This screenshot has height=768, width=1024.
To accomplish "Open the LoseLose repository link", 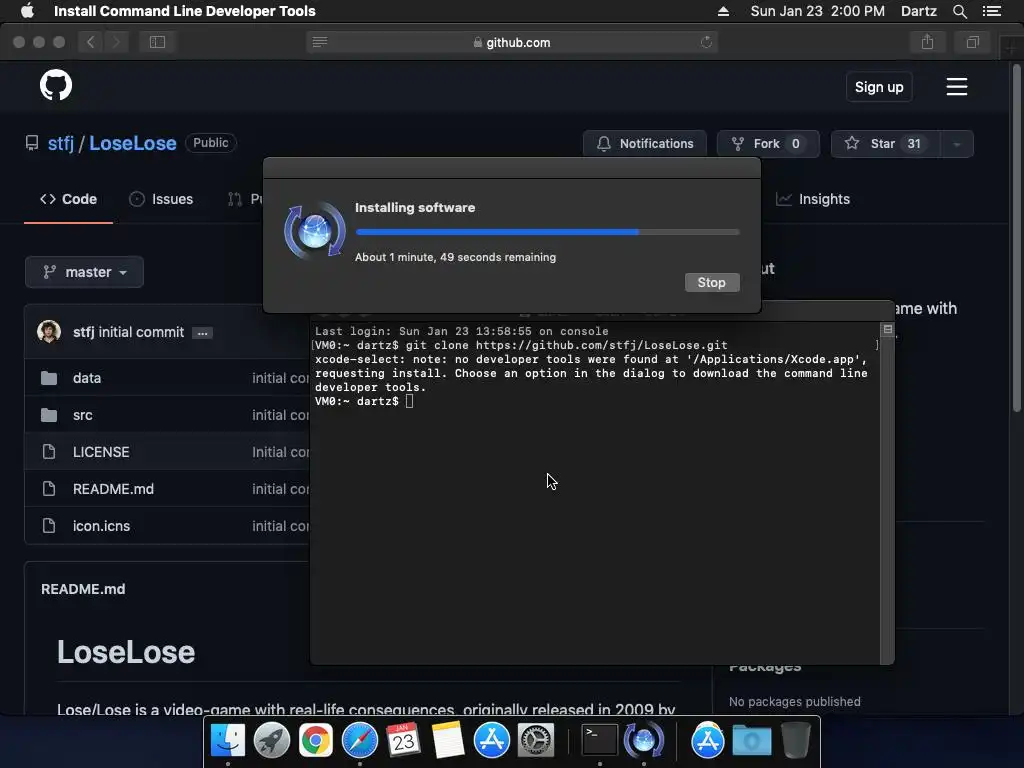I will (133, 143).
